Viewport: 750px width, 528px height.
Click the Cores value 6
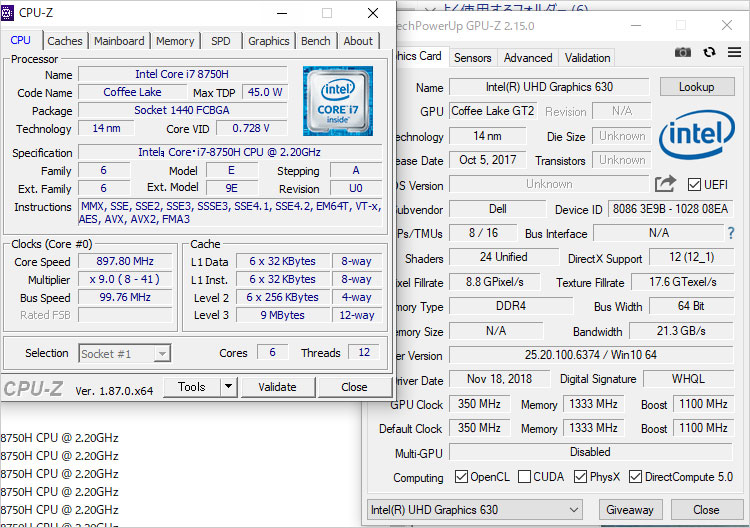[272, 352]
